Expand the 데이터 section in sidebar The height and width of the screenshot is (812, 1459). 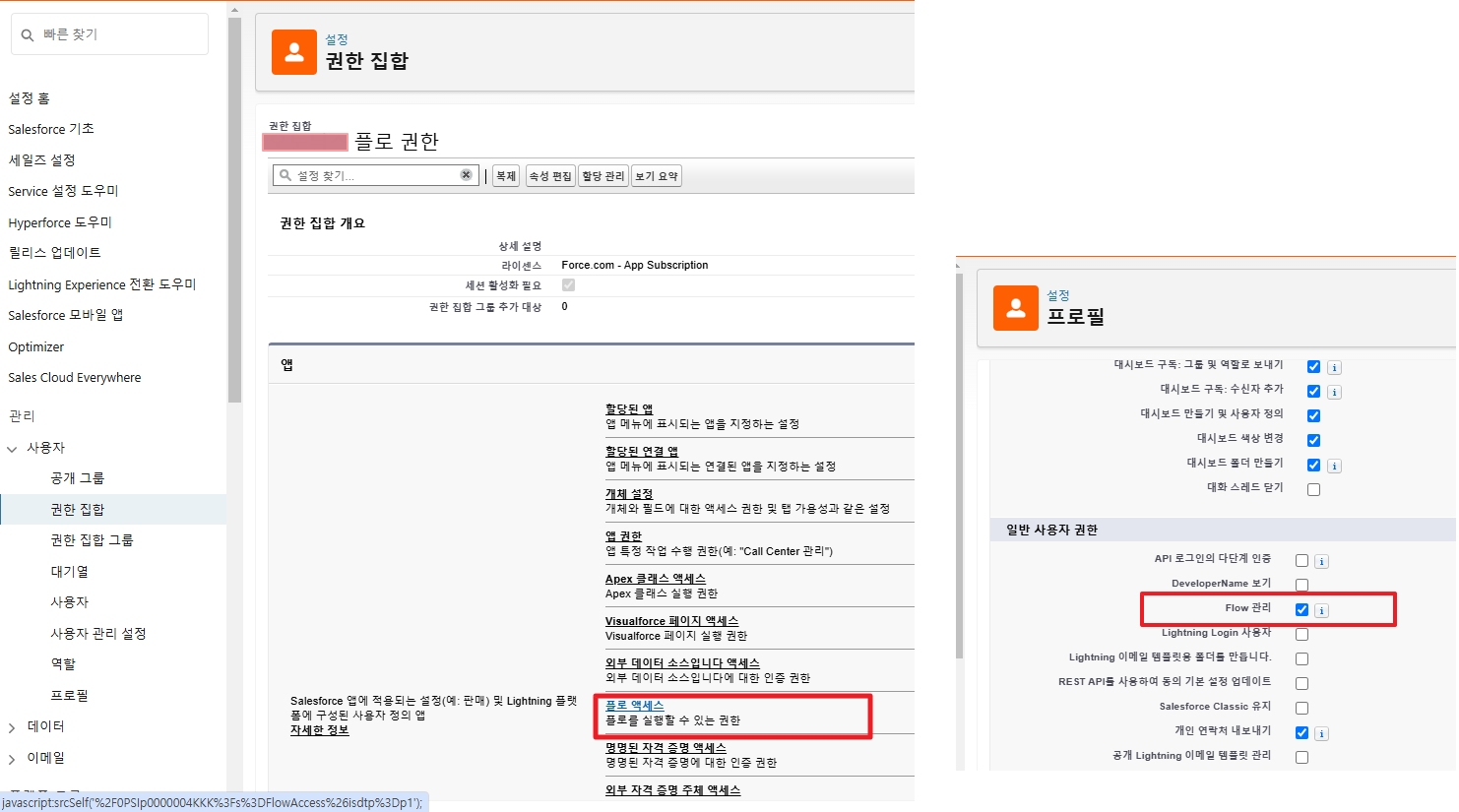click(x=12, y=728)
